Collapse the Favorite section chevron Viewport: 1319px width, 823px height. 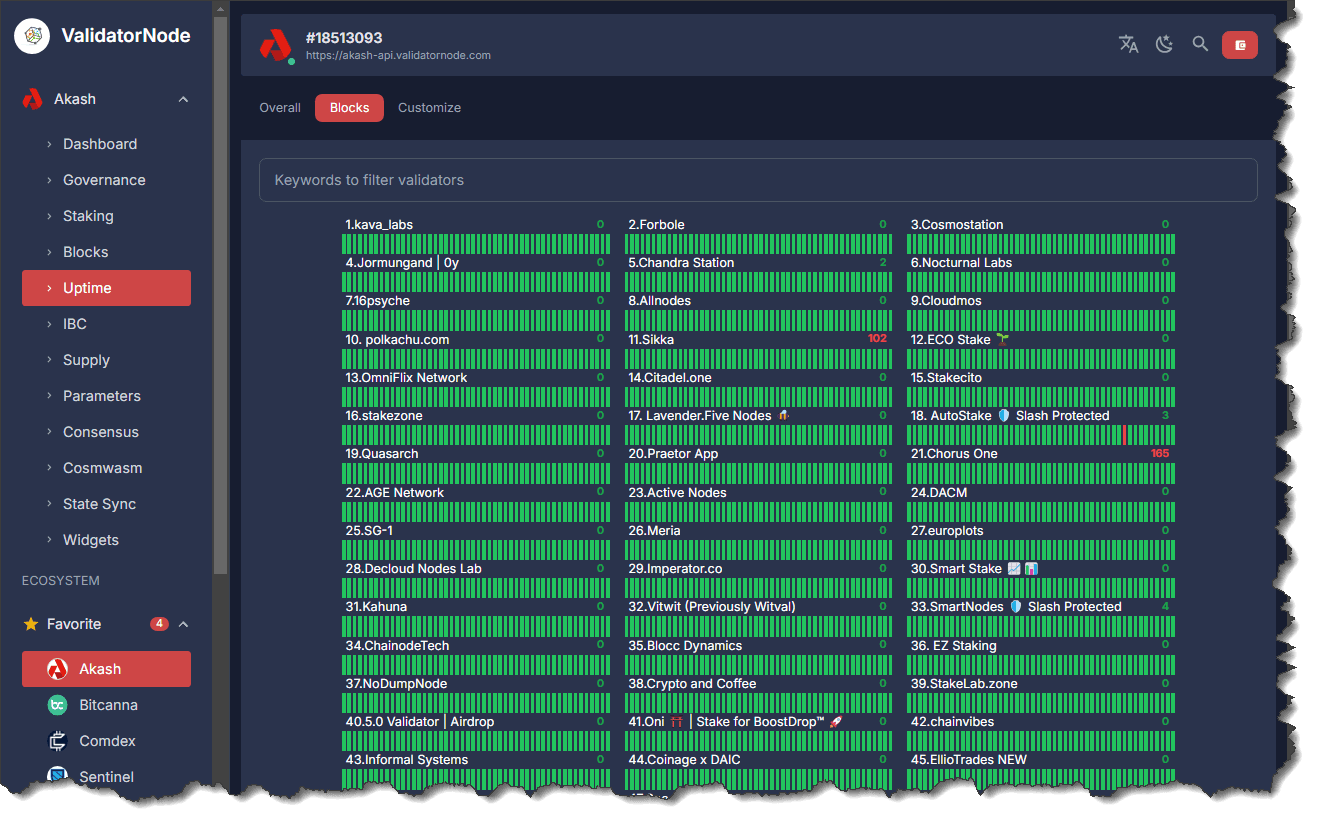183,624
